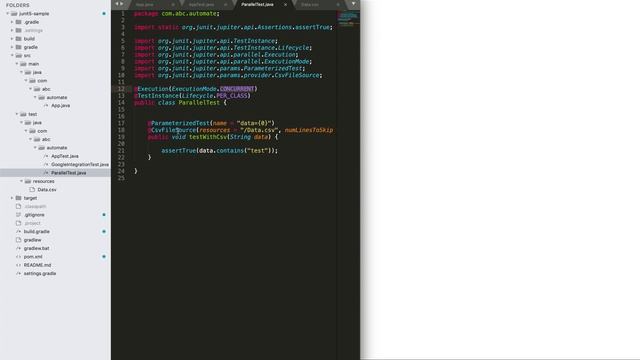Select automate folder label under test

57,148
